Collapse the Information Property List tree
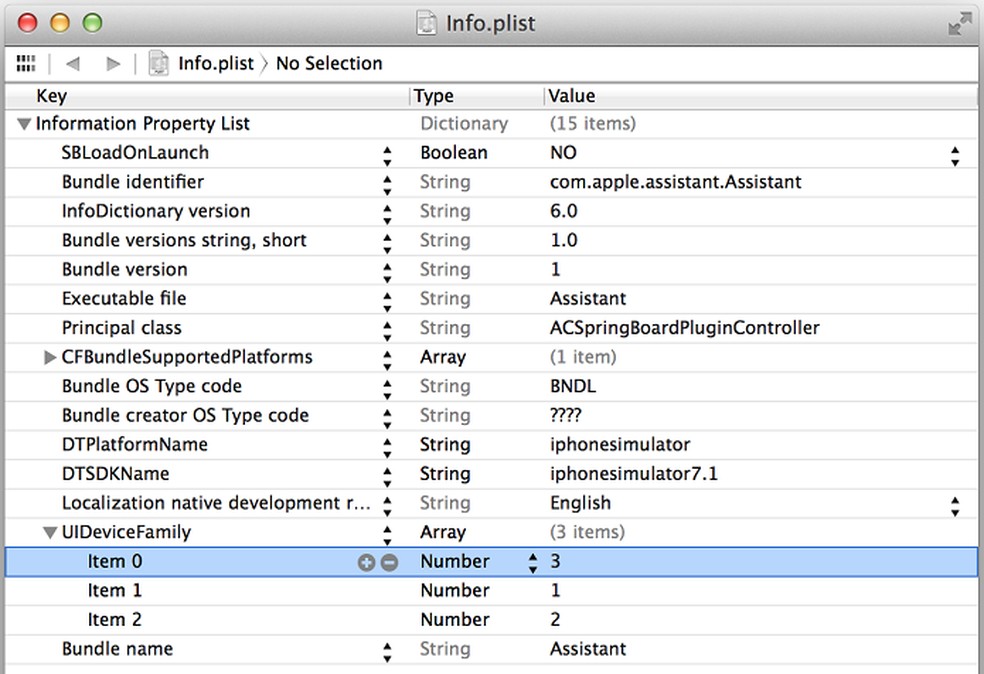 pyautogui.click(x=24, y=124)
